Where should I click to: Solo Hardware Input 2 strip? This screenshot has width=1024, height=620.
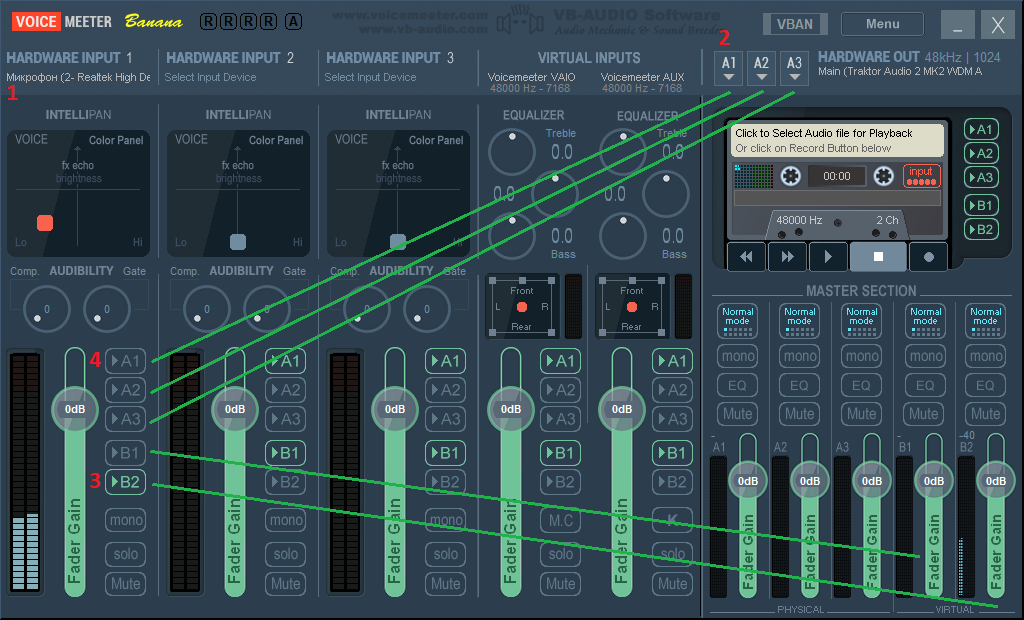pos(285,554)
